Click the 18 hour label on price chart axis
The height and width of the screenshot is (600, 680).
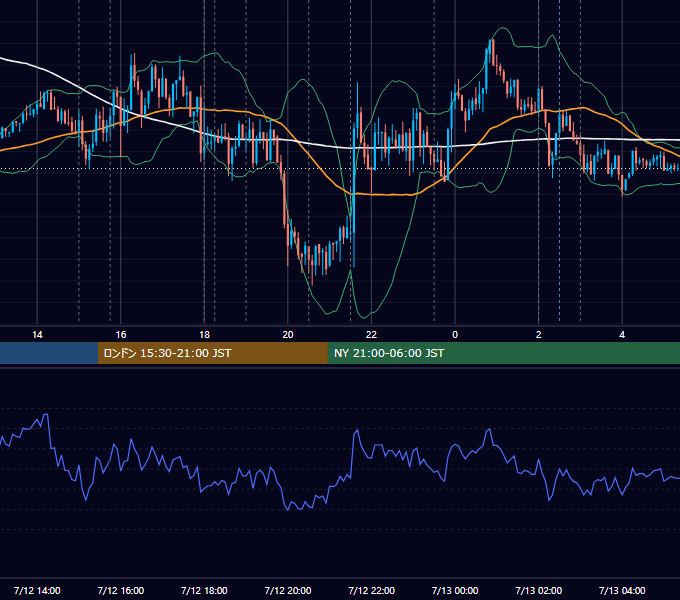[x=204, y=335]
